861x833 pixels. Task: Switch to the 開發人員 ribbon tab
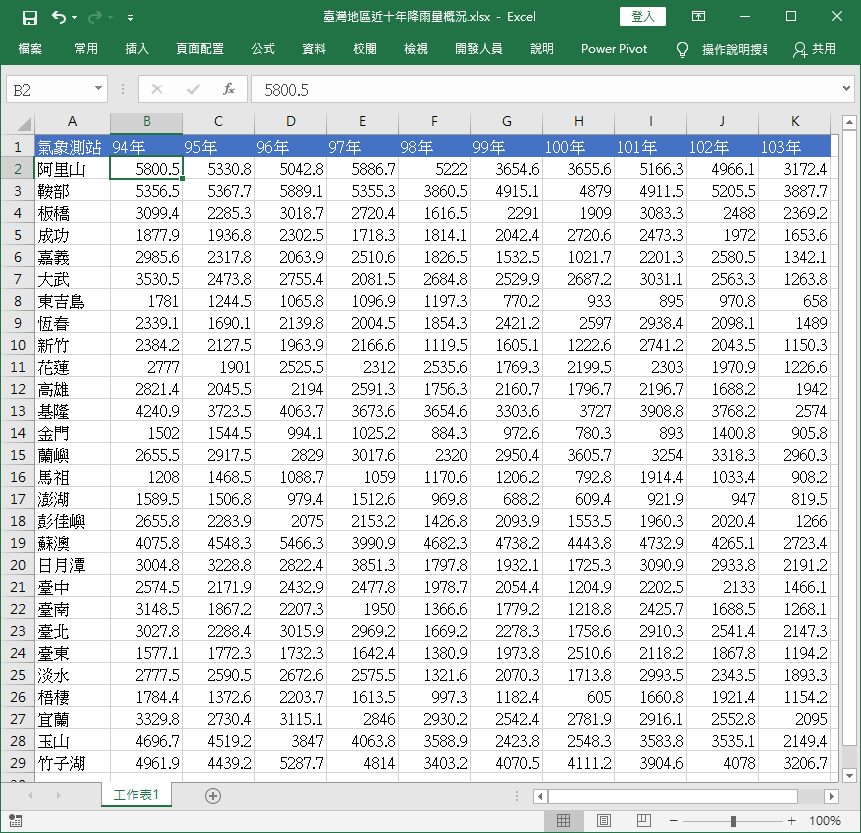click(479, 49)
